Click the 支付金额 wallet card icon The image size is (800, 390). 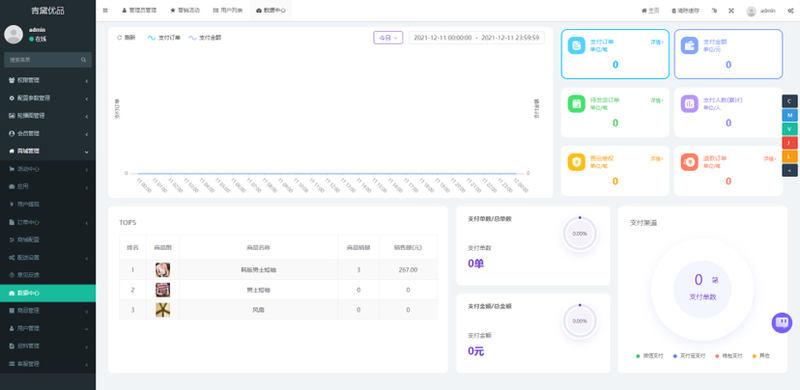689,45
